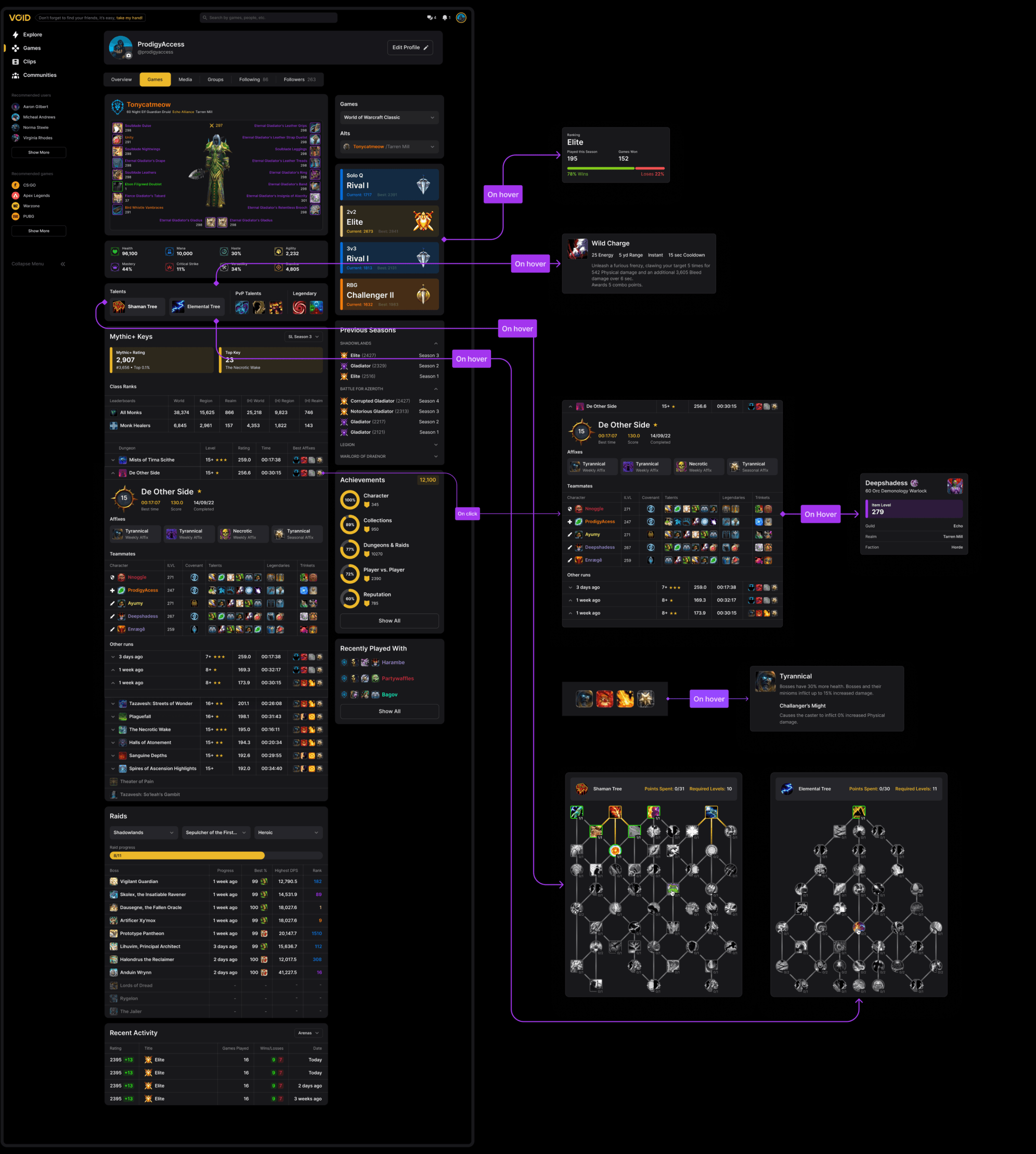Viewport: 1036px width, 1154px height.
Task: Open the World of Warcraft Classic games dropdown
Action: coord(390,117)
